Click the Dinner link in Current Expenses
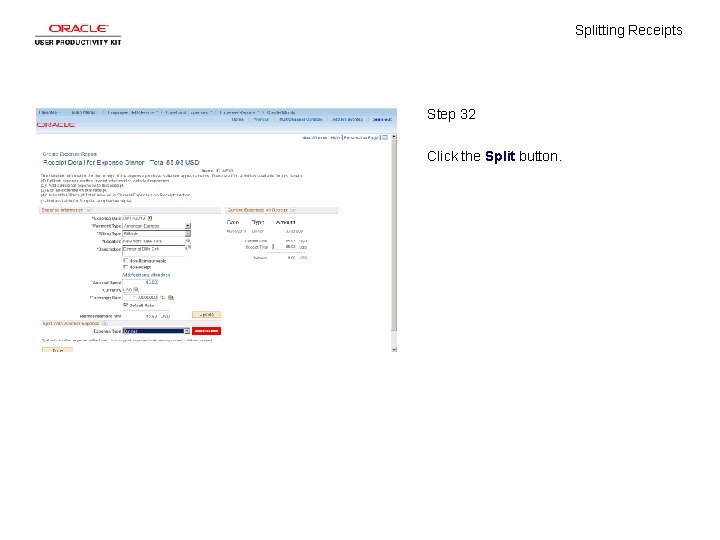The image size is (720, 540). [x=258, y=231]
